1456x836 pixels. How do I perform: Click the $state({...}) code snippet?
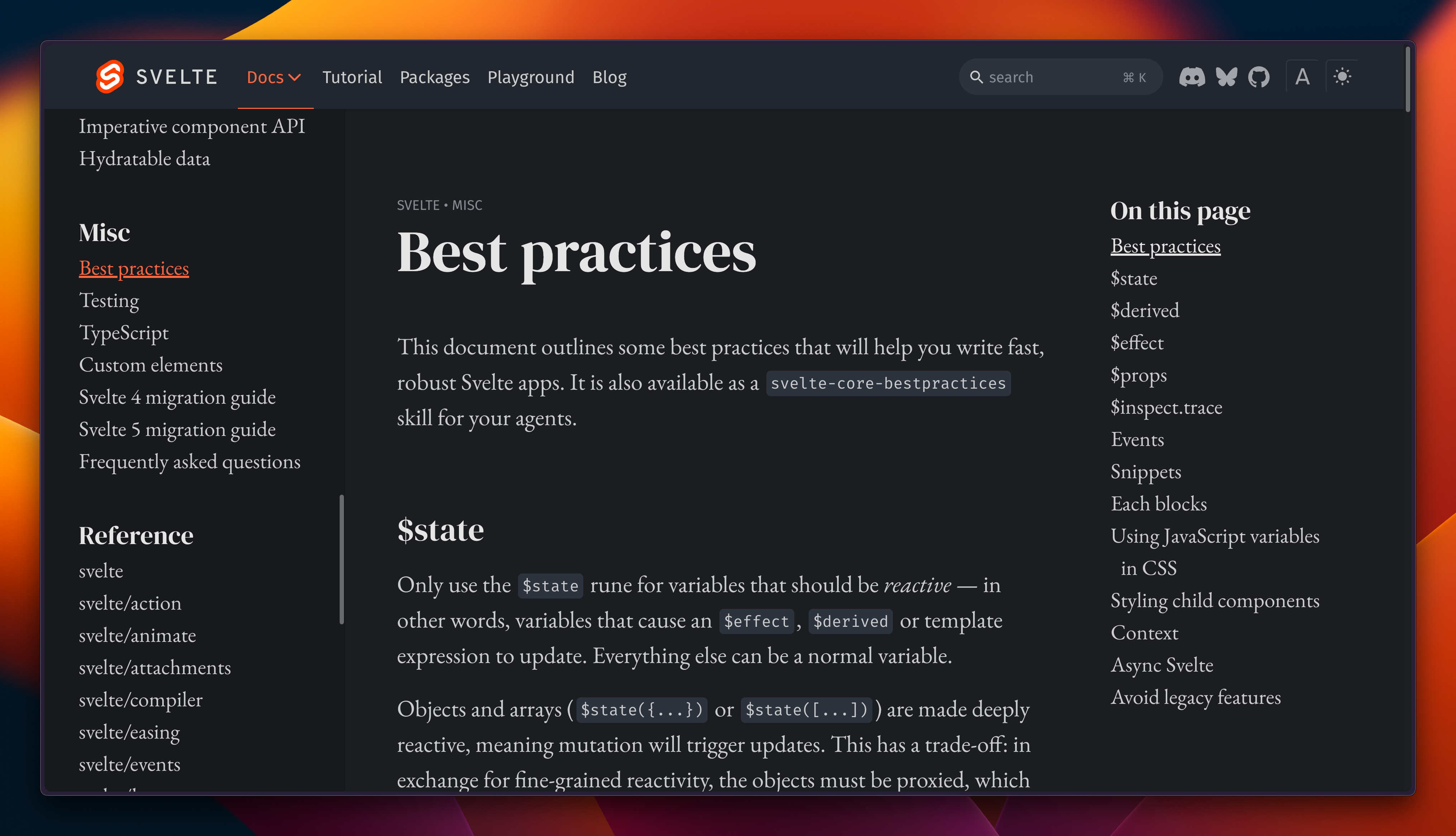tap(641, 710)
